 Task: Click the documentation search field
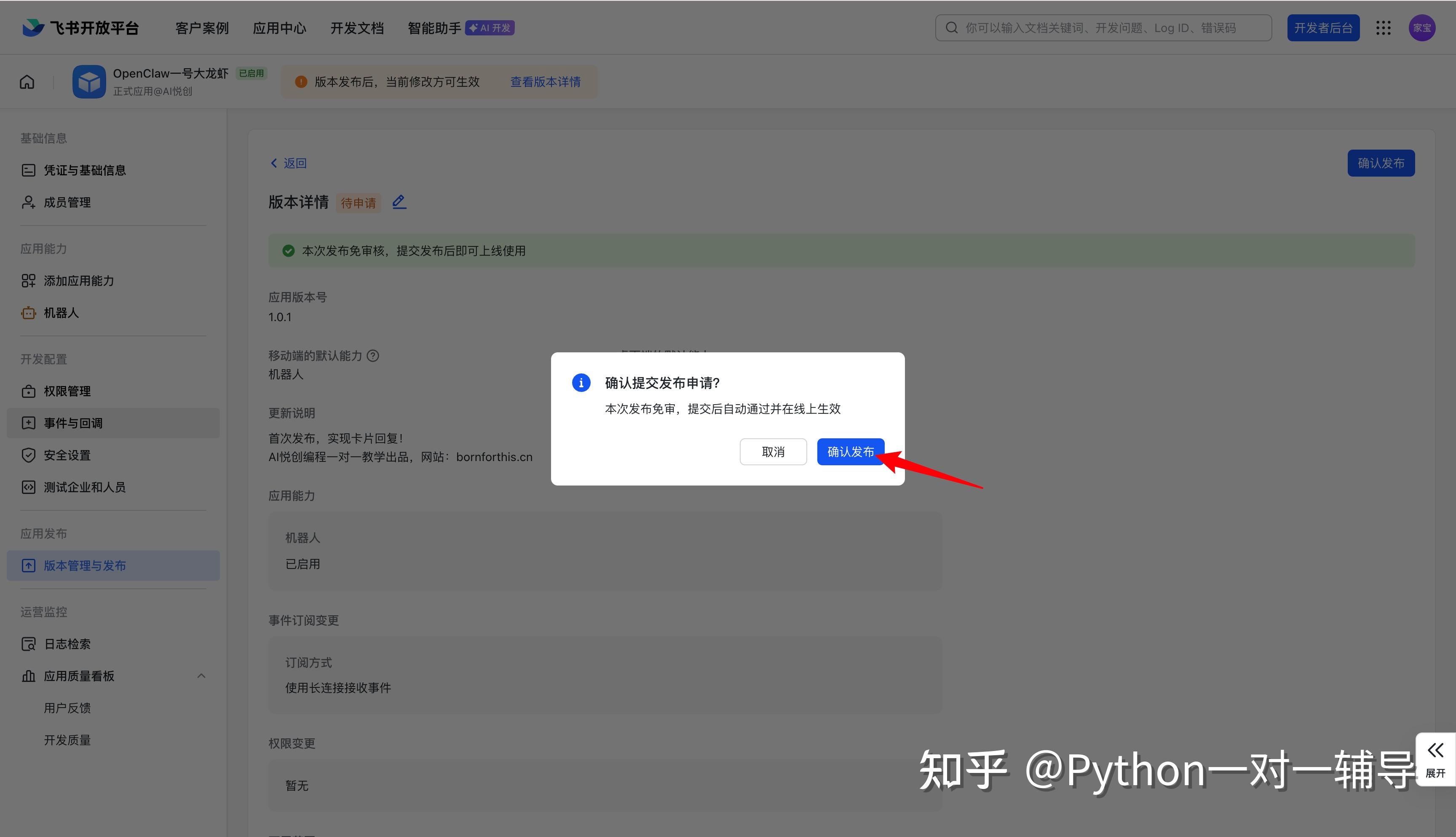point(1103,28)
